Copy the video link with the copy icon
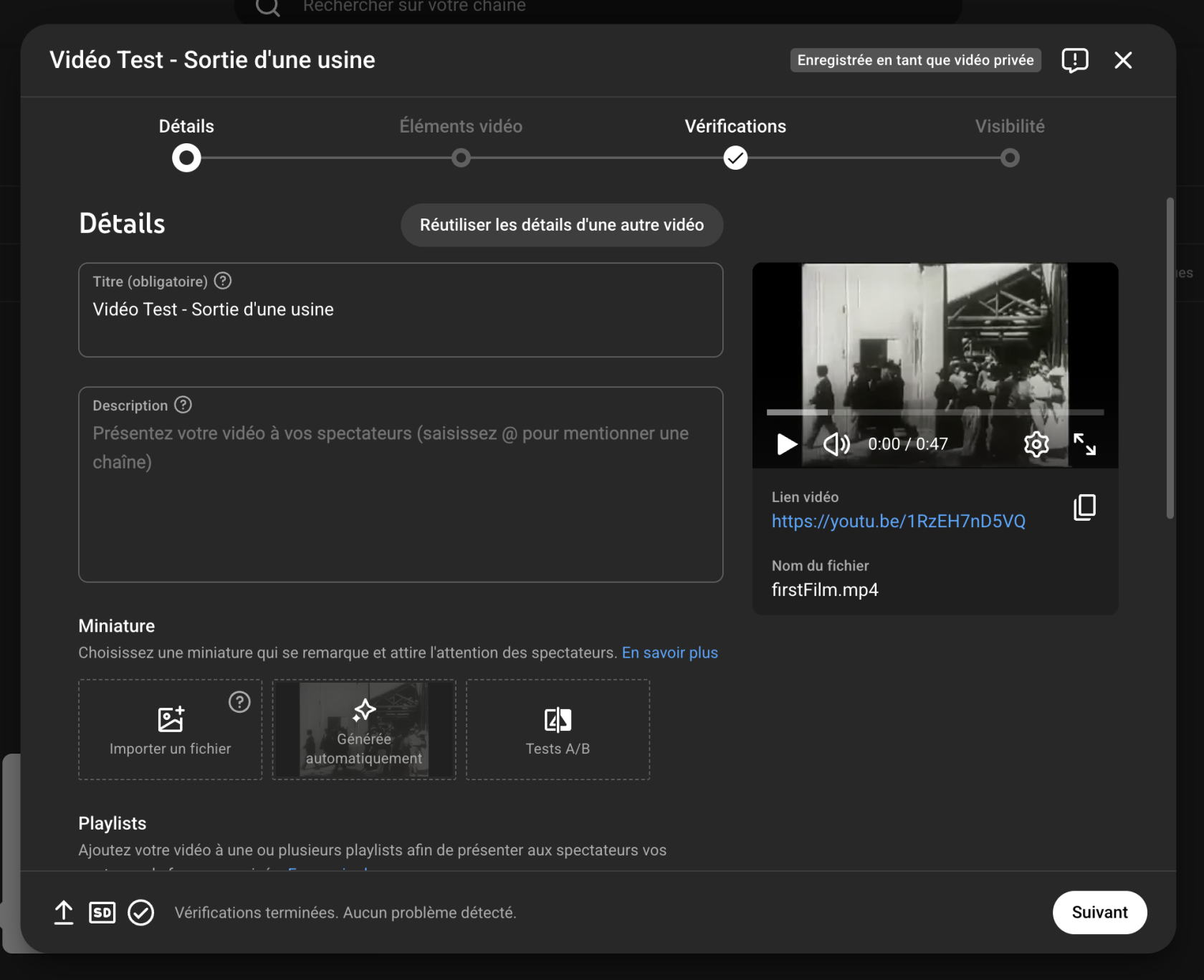The height and width of the screenshot is (980, 1204). coord(1084,507)
